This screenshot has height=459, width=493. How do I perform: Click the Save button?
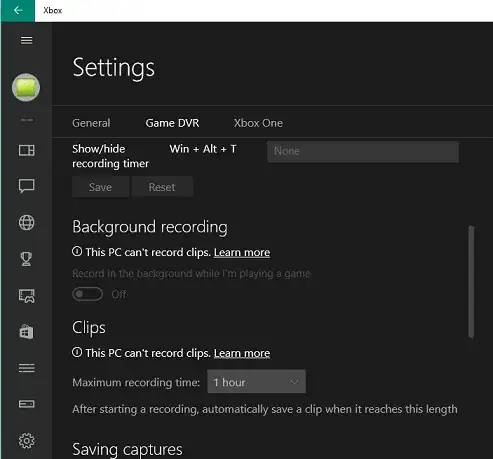click(x=100, y=187)
